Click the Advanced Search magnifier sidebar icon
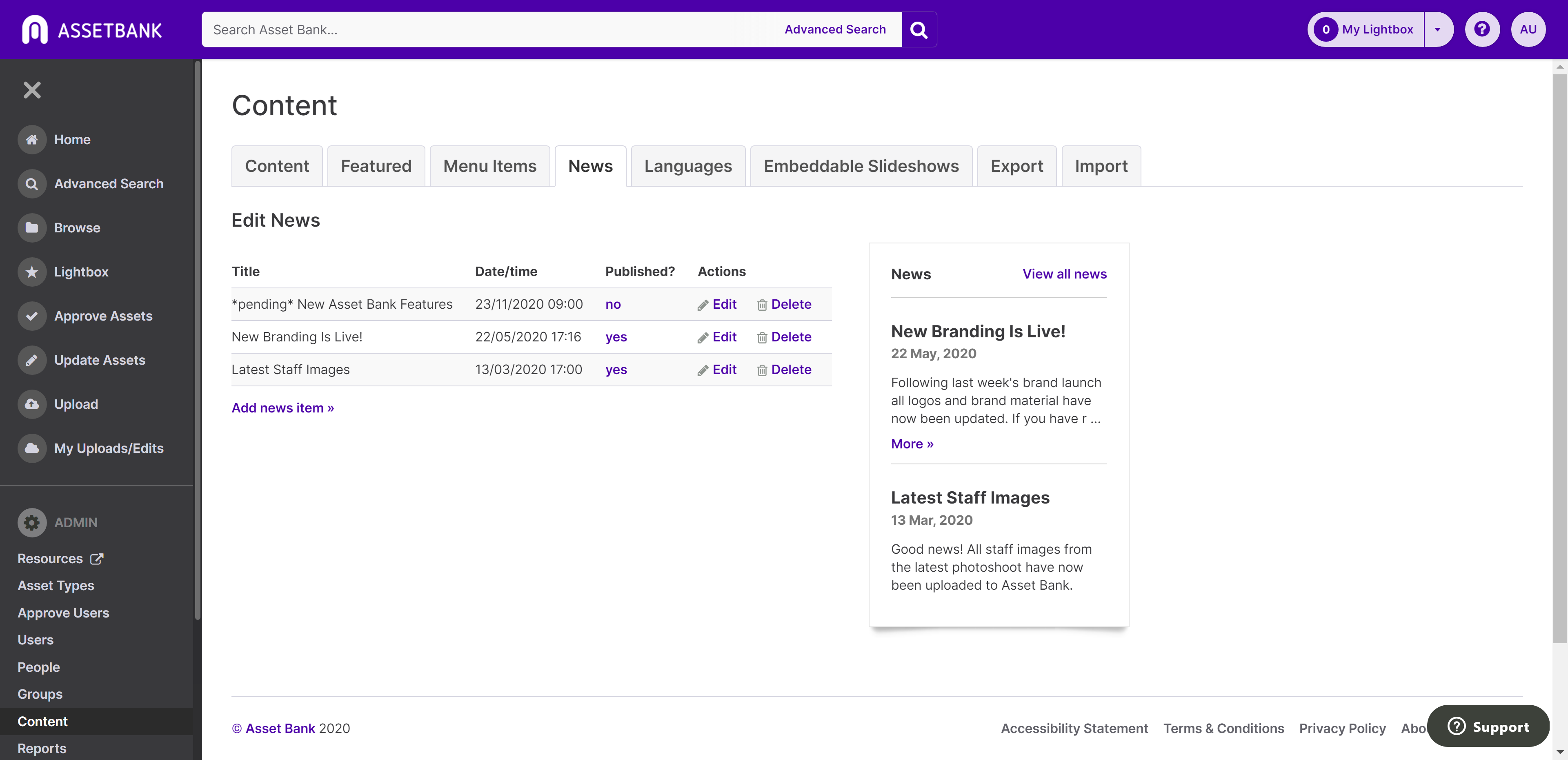Image resolution: width=1568 pixels, height=760 pixels. click(32, 183)
